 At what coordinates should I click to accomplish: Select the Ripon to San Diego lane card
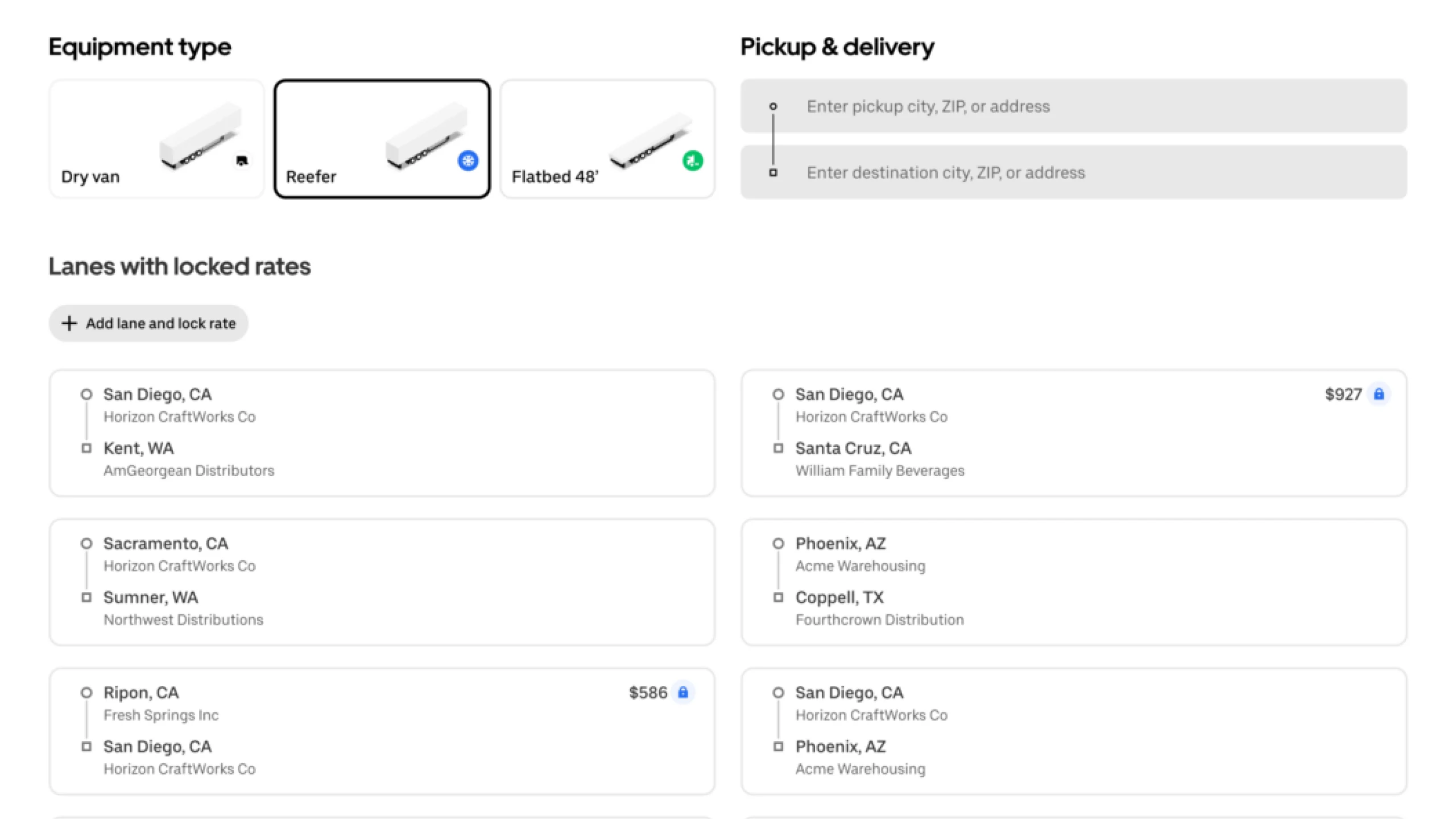[382, 731]
